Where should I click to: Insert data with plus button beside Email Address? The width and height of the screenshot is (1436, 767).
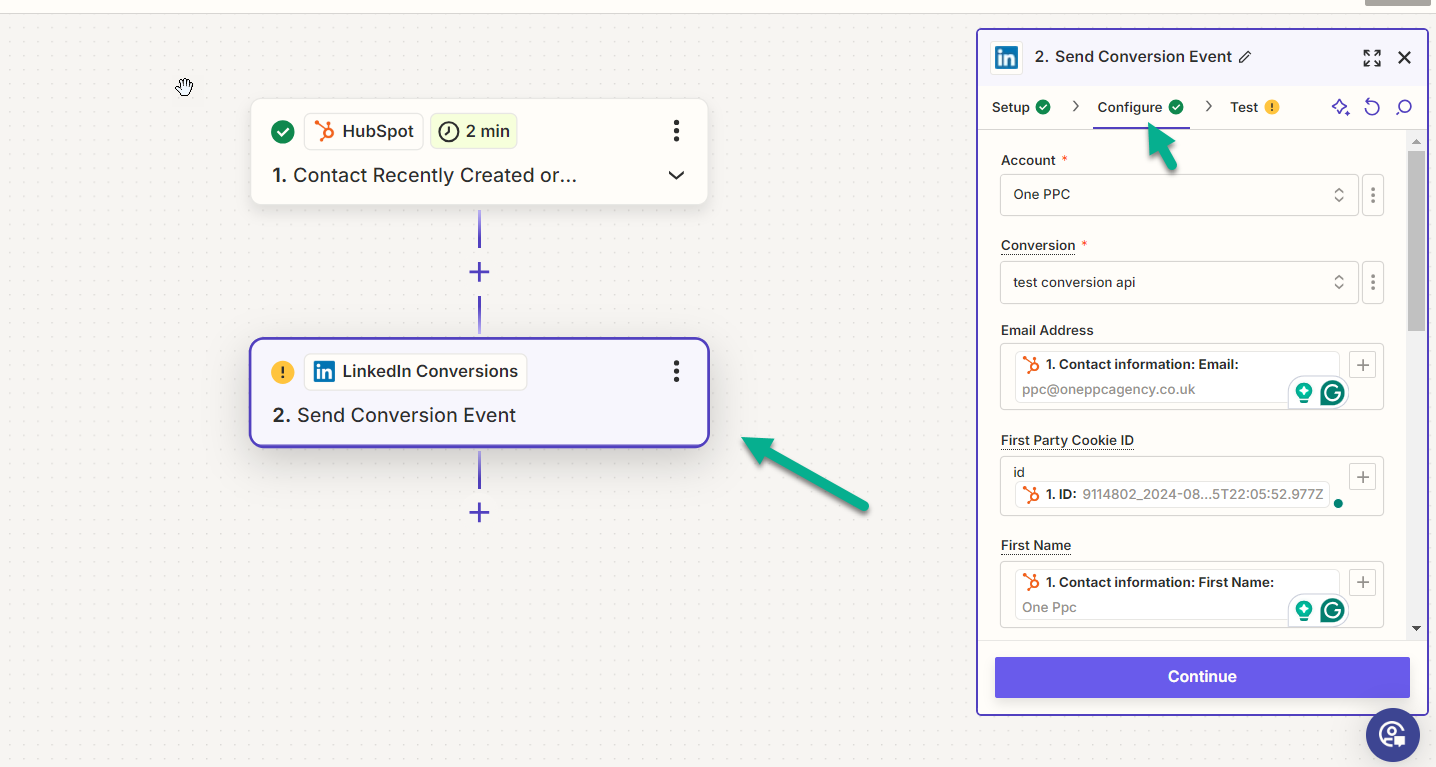coord(1362,365)
